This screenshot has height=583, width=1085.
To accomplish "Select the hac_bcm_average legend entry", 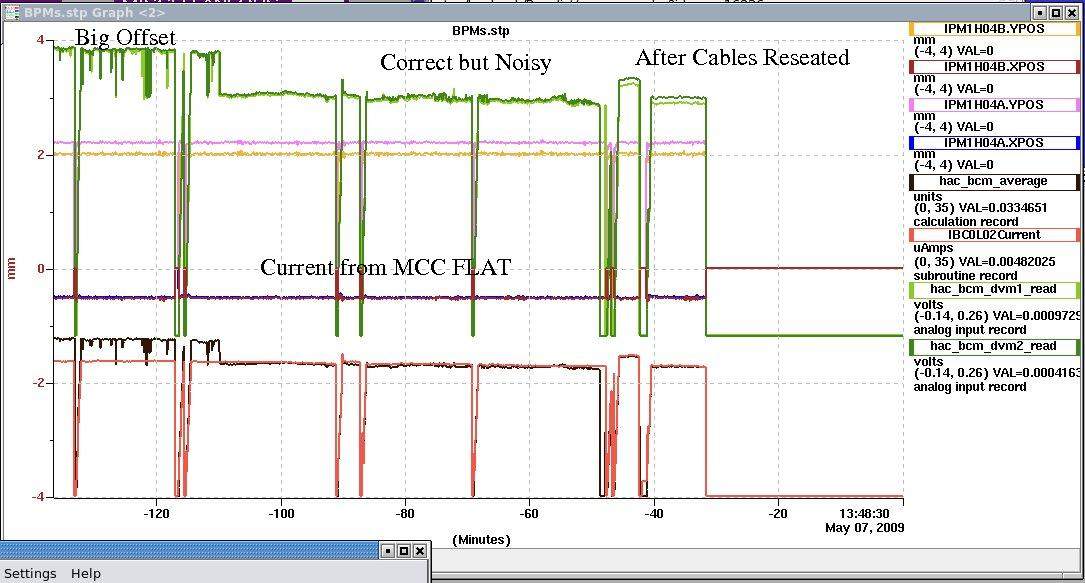I will (994, 182).
